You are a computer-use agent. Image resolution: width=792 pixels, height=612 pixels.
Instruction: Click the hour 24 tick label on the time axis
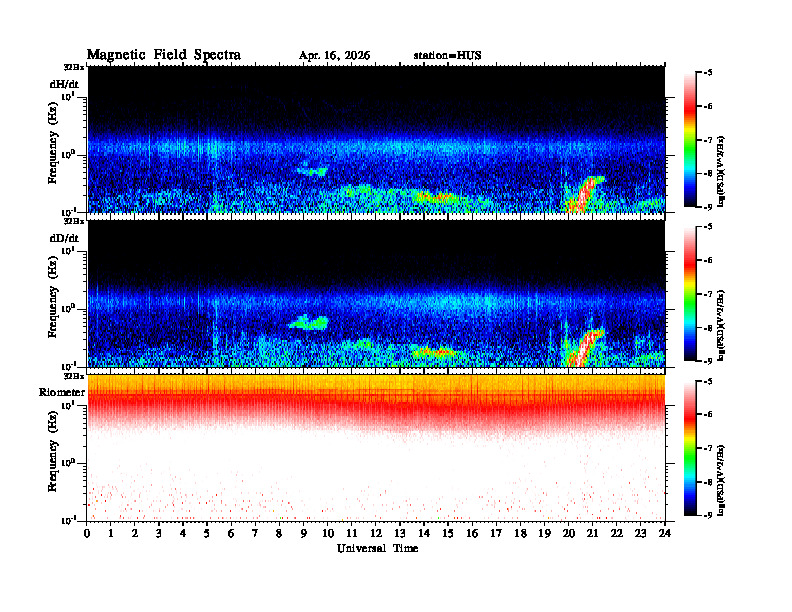coord(665,534)
